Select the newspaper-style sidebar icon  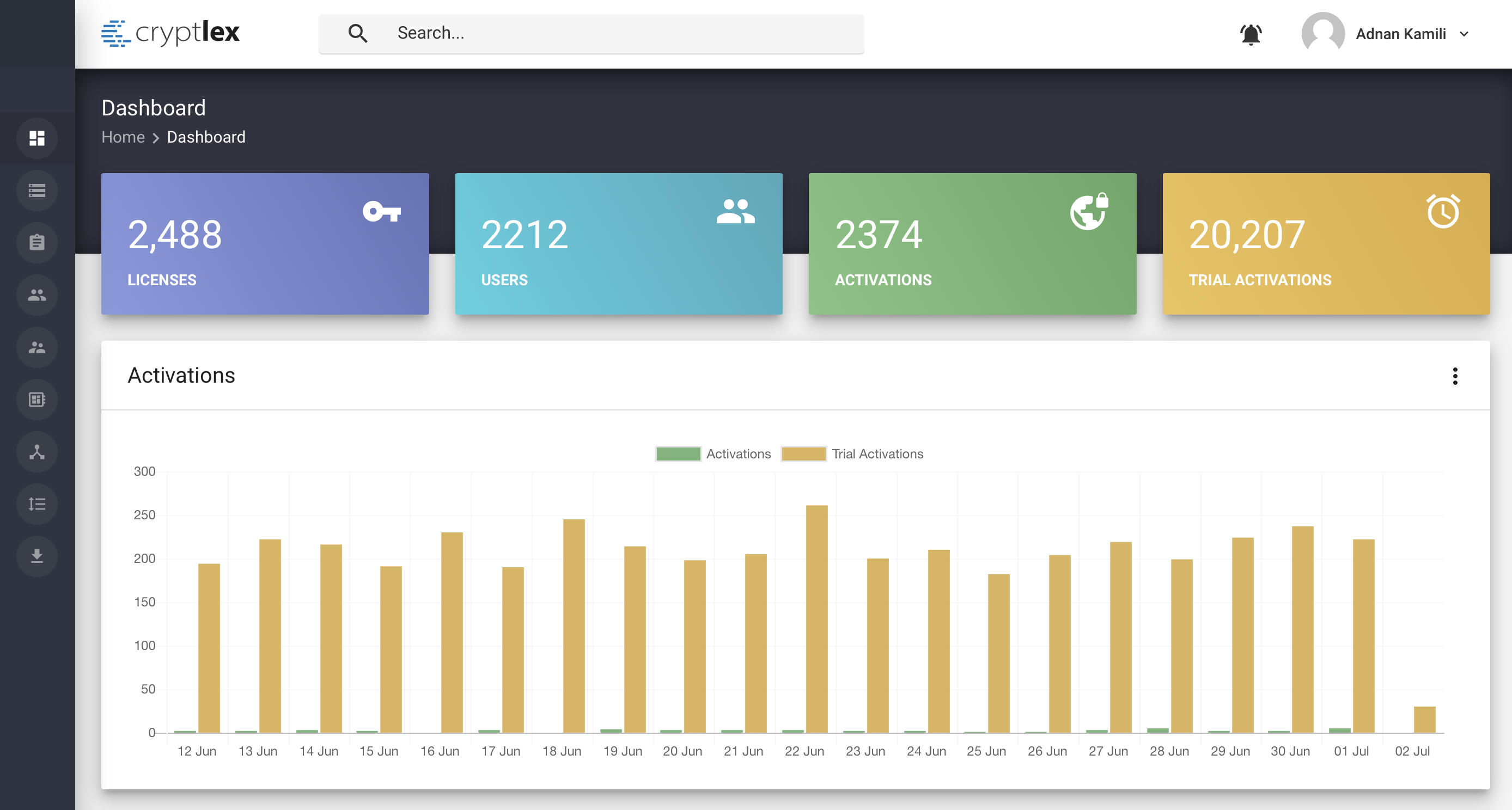37,400
